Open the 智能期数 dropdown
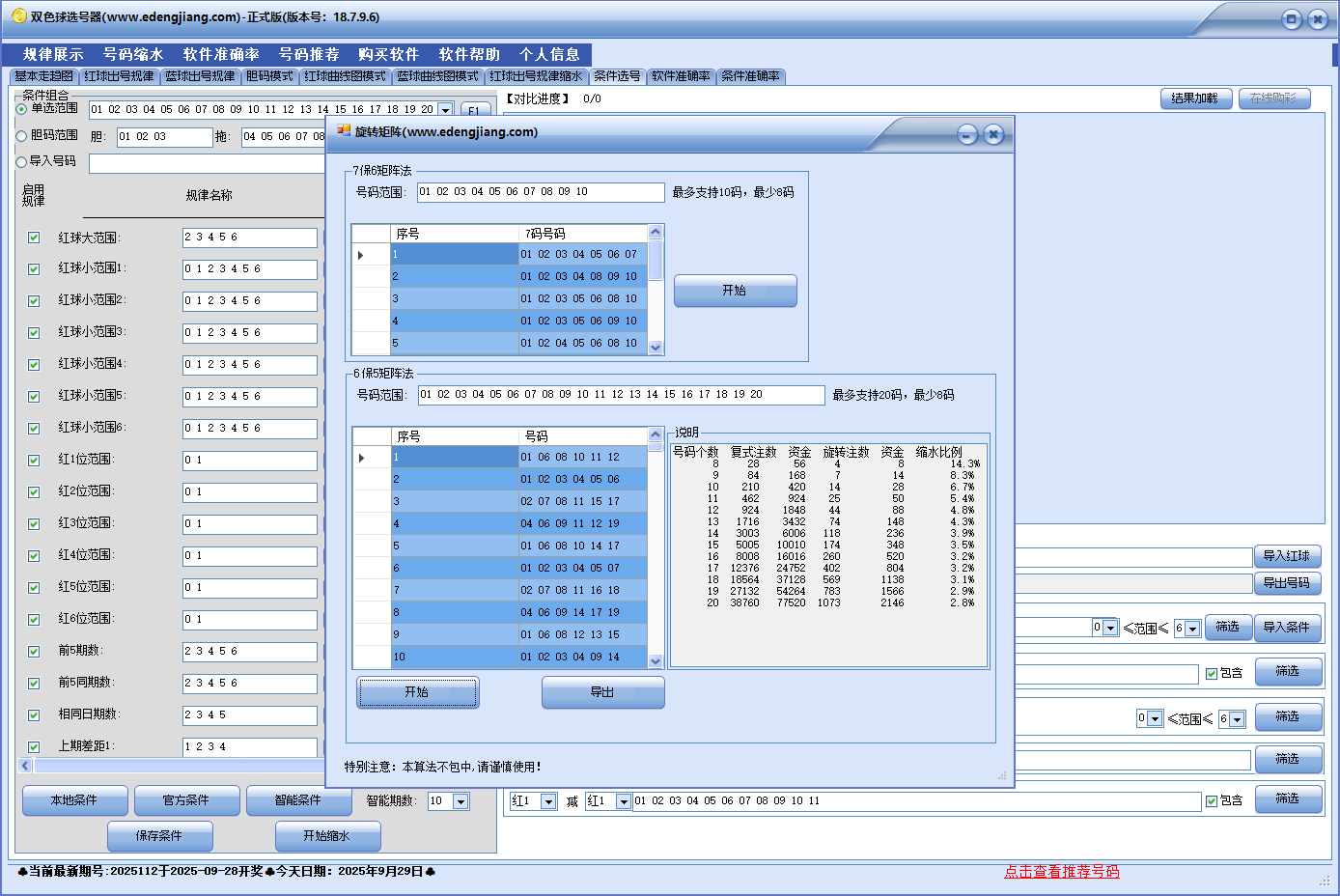 (x=461, y=801)
